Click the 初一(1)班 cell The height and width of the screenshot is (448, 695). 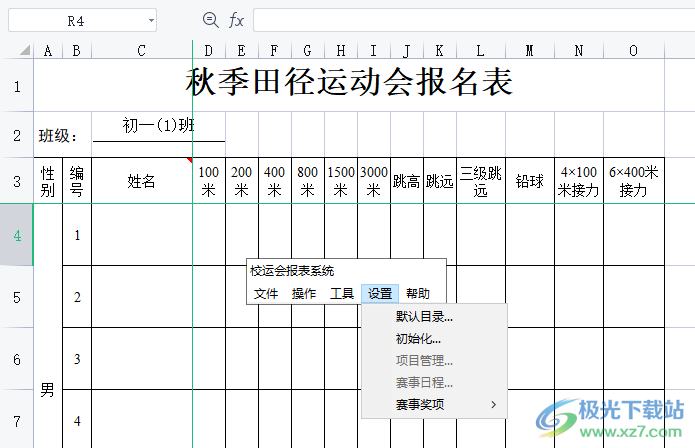click(158, 126)
